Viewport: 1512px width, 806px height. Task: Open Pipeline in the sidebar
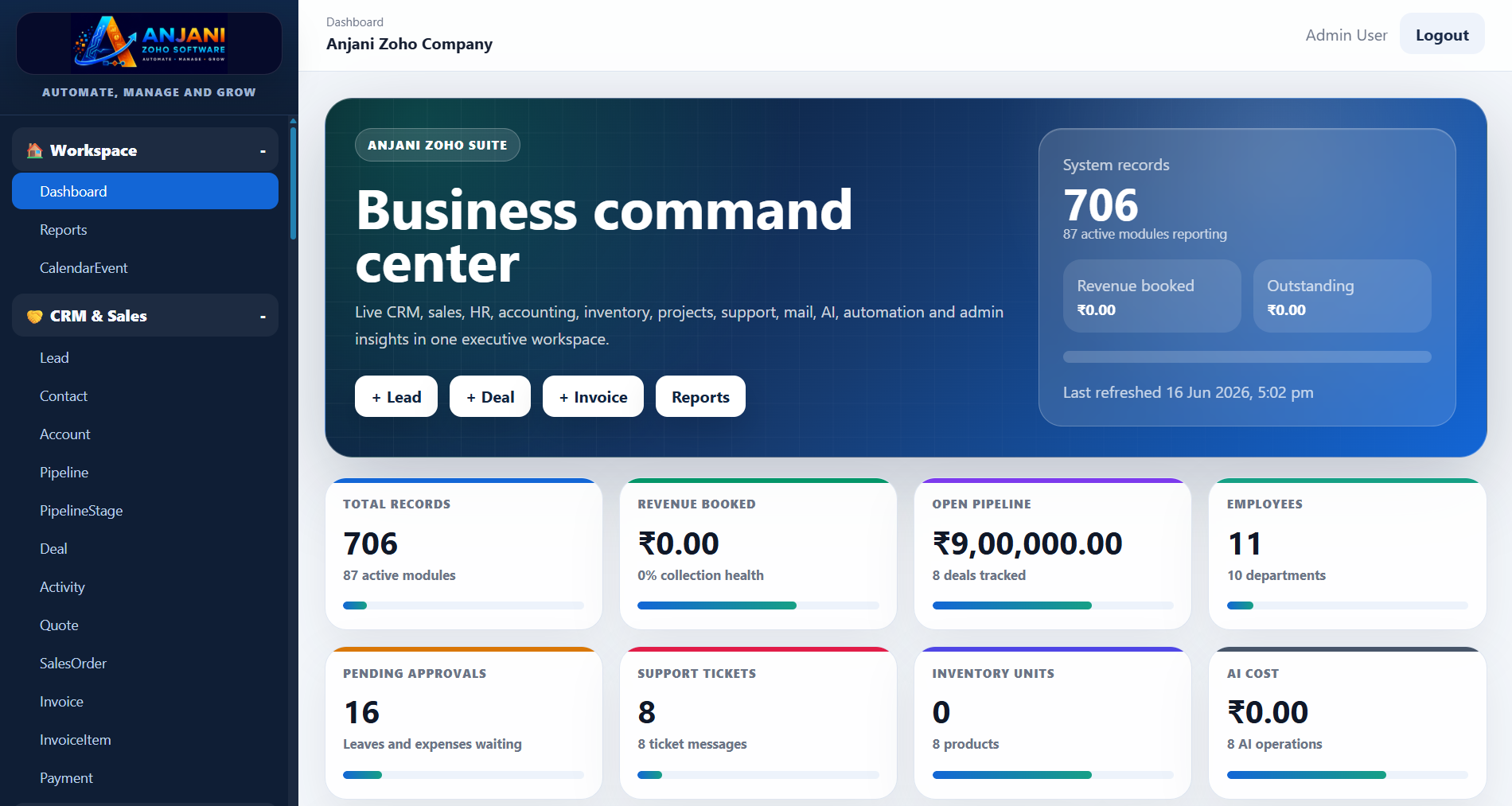click(145, 473)
